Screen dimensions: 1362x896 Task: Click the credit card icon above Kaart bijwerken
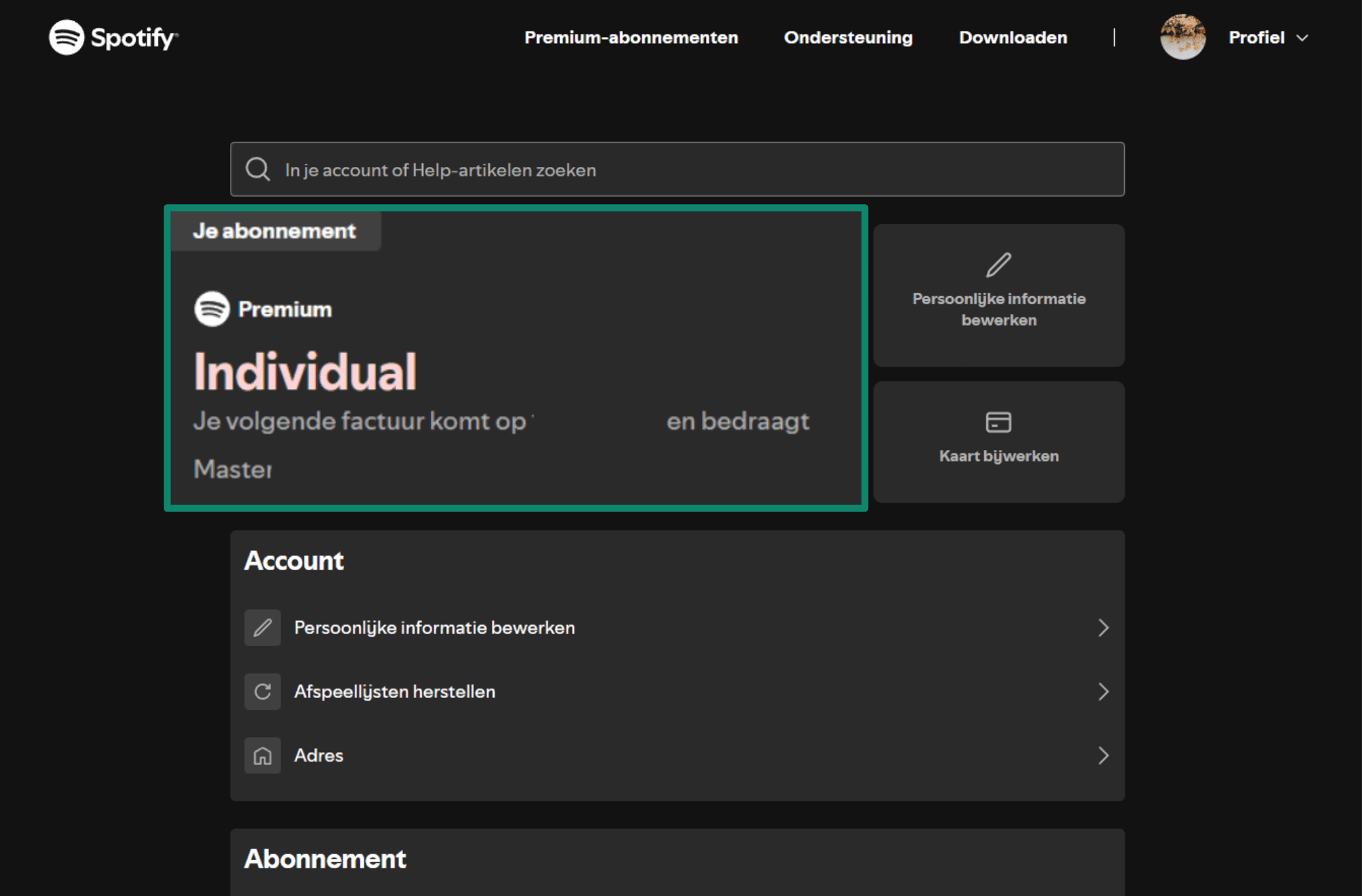coord(997,421)
